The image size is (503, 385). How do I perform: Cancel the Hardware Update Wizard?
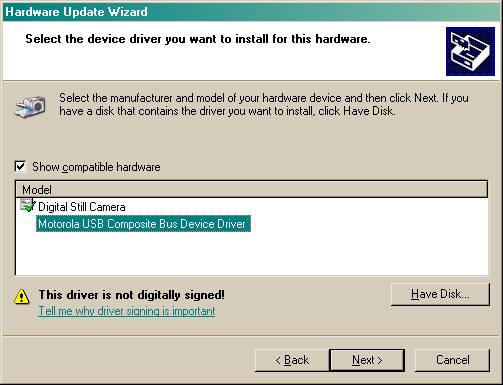point(452,360)
